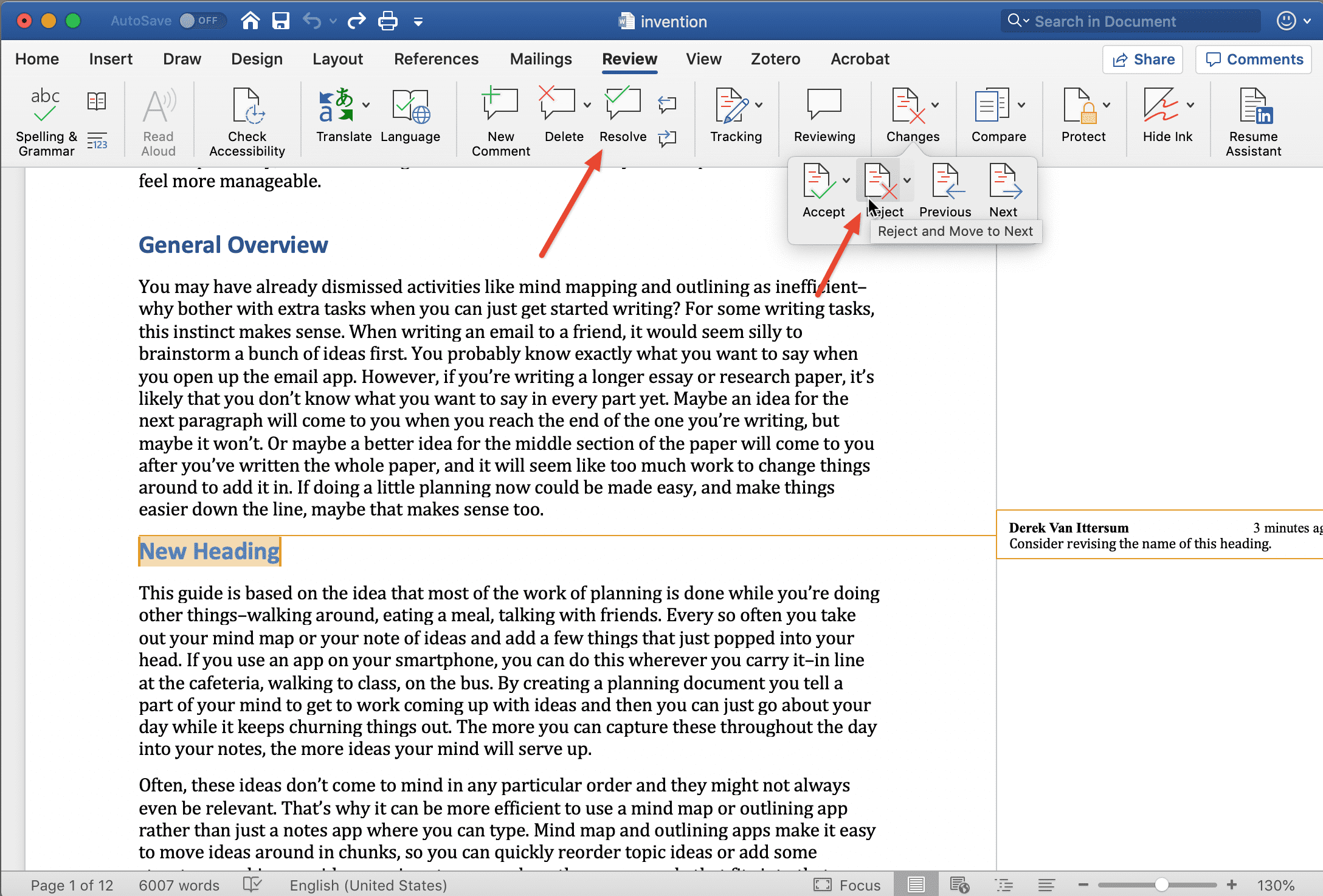Toggle AutoSave switch
The image size is (1323, 896).
(202, 21)
